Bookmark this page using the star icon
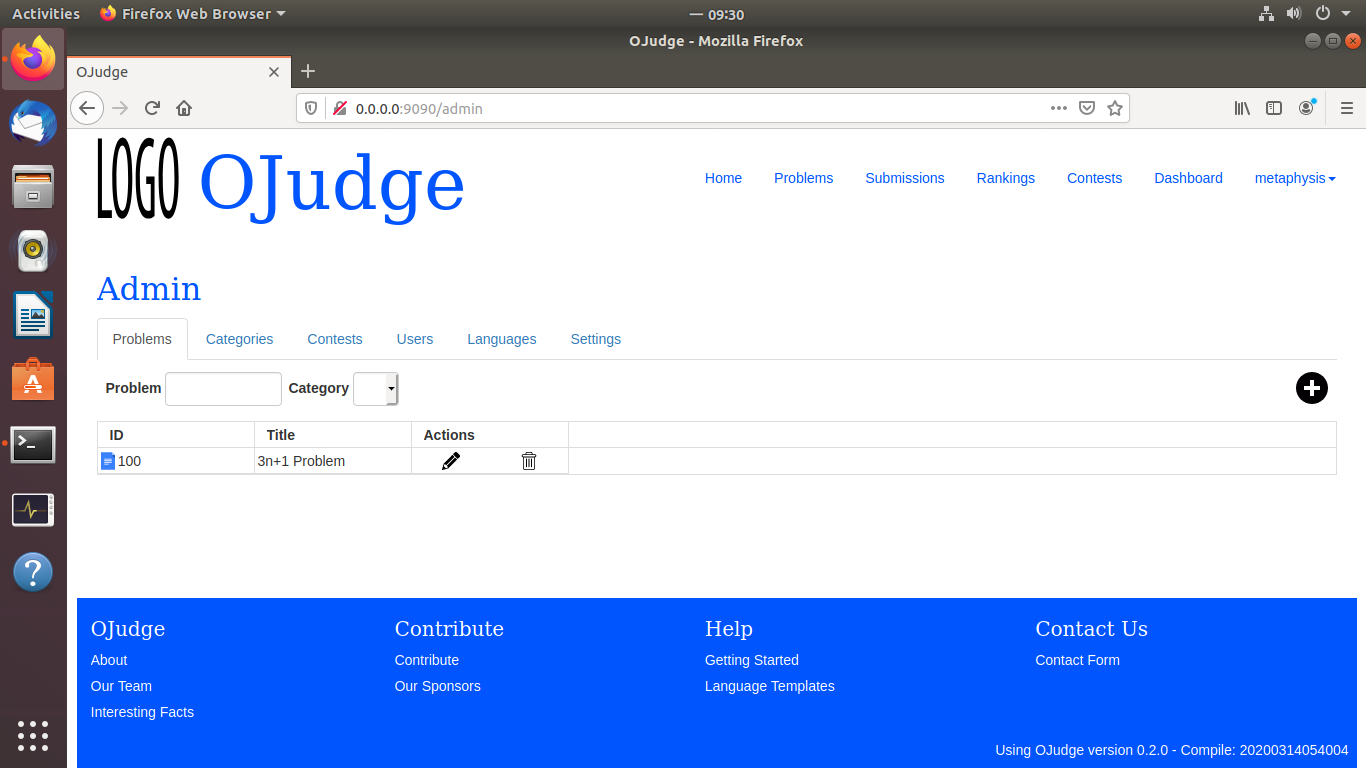1366x768 pixels. 1115,108
